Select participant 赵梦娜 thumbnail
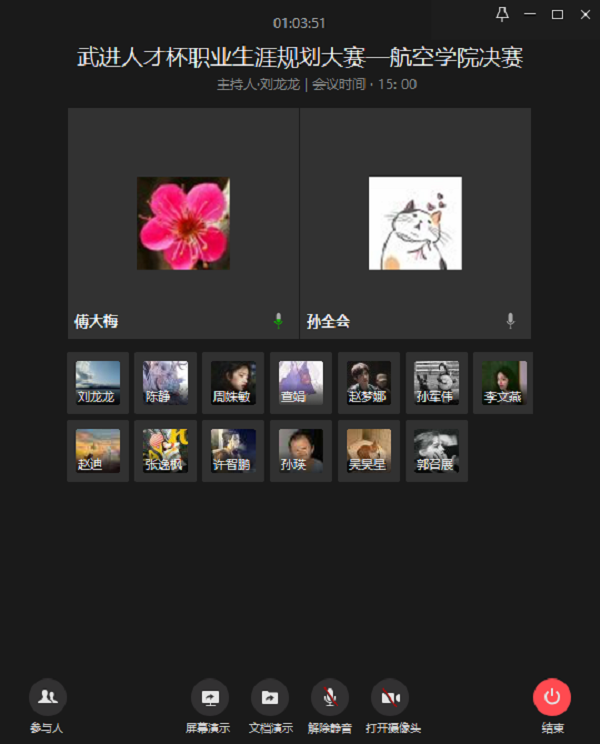This screenshot has height=744, width=600. (369, 383)
